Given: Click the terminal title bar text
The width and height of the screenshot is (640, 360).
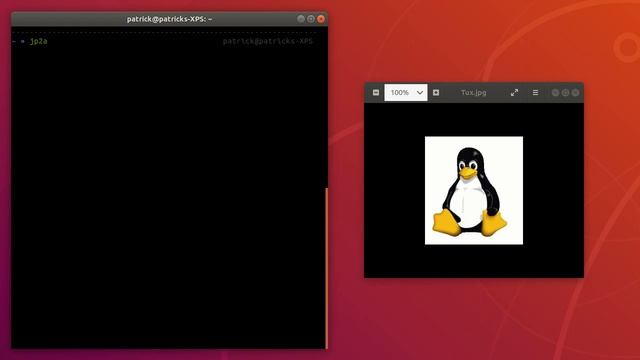Looking at the screenshot, I should click(169, 19).
